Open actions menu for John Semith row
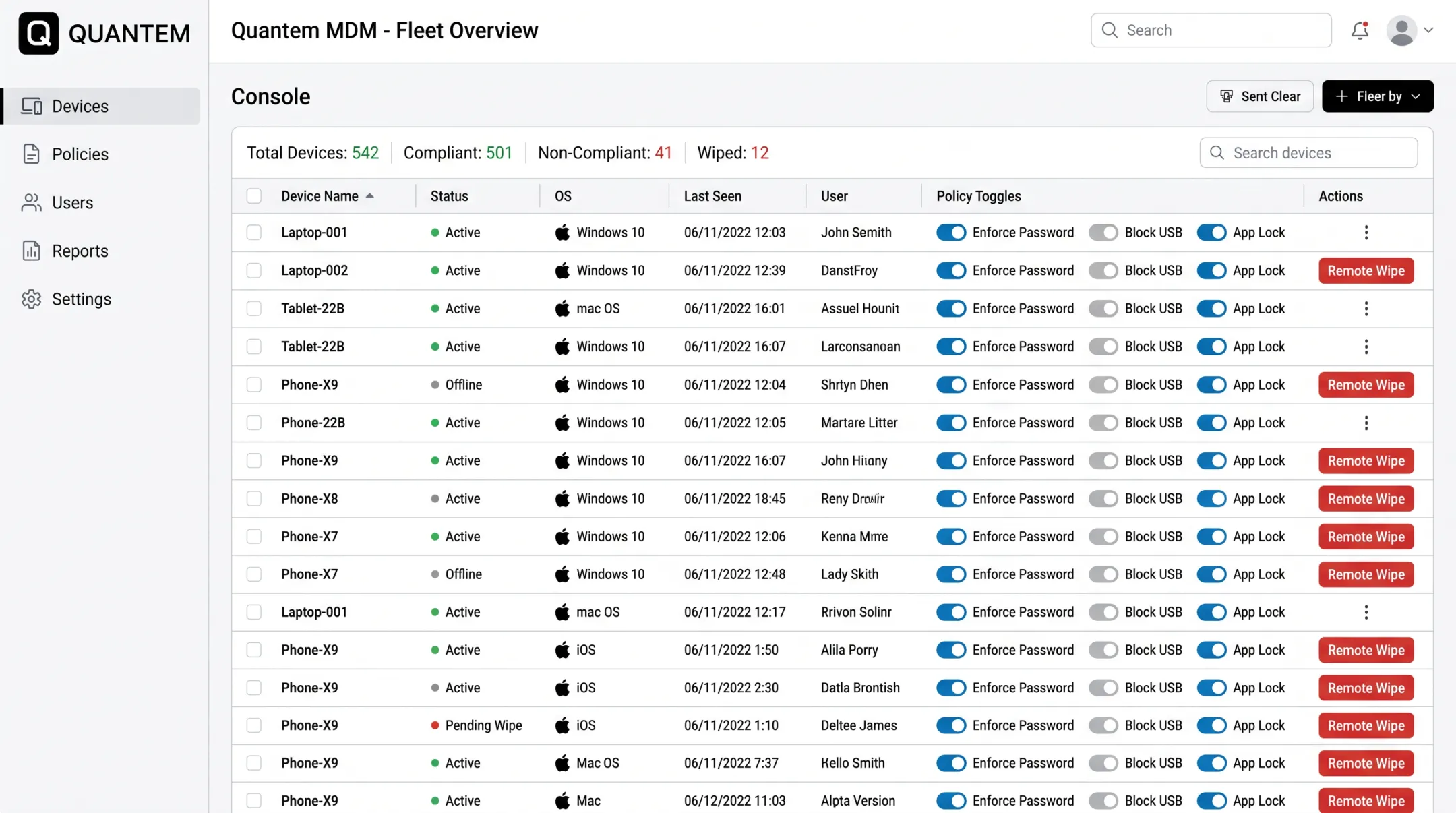Screen dimensions: 1456x813 (x=1366, y=233)
